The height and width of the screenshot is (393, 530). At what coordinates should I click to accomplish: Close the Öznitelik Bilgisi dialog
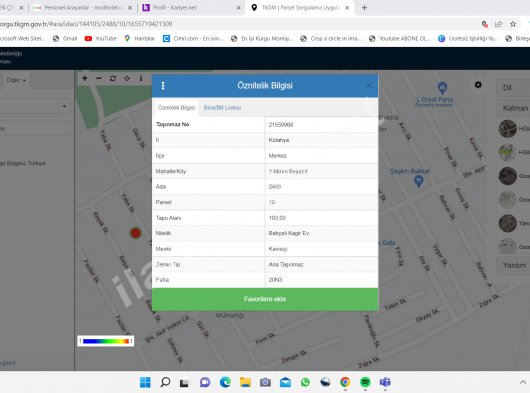[x=369, y=86]
